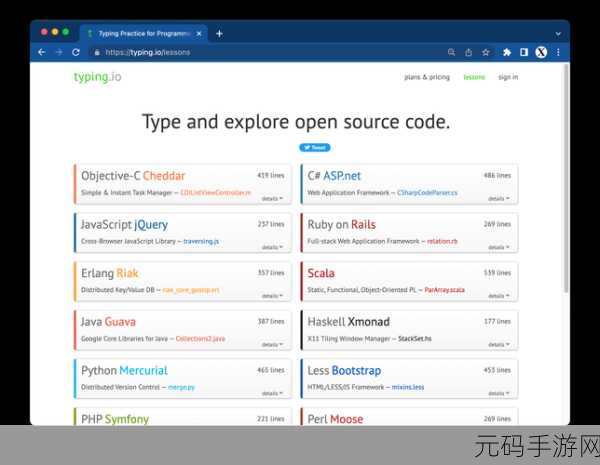Open a new browser tab with plus

[219, 34]
